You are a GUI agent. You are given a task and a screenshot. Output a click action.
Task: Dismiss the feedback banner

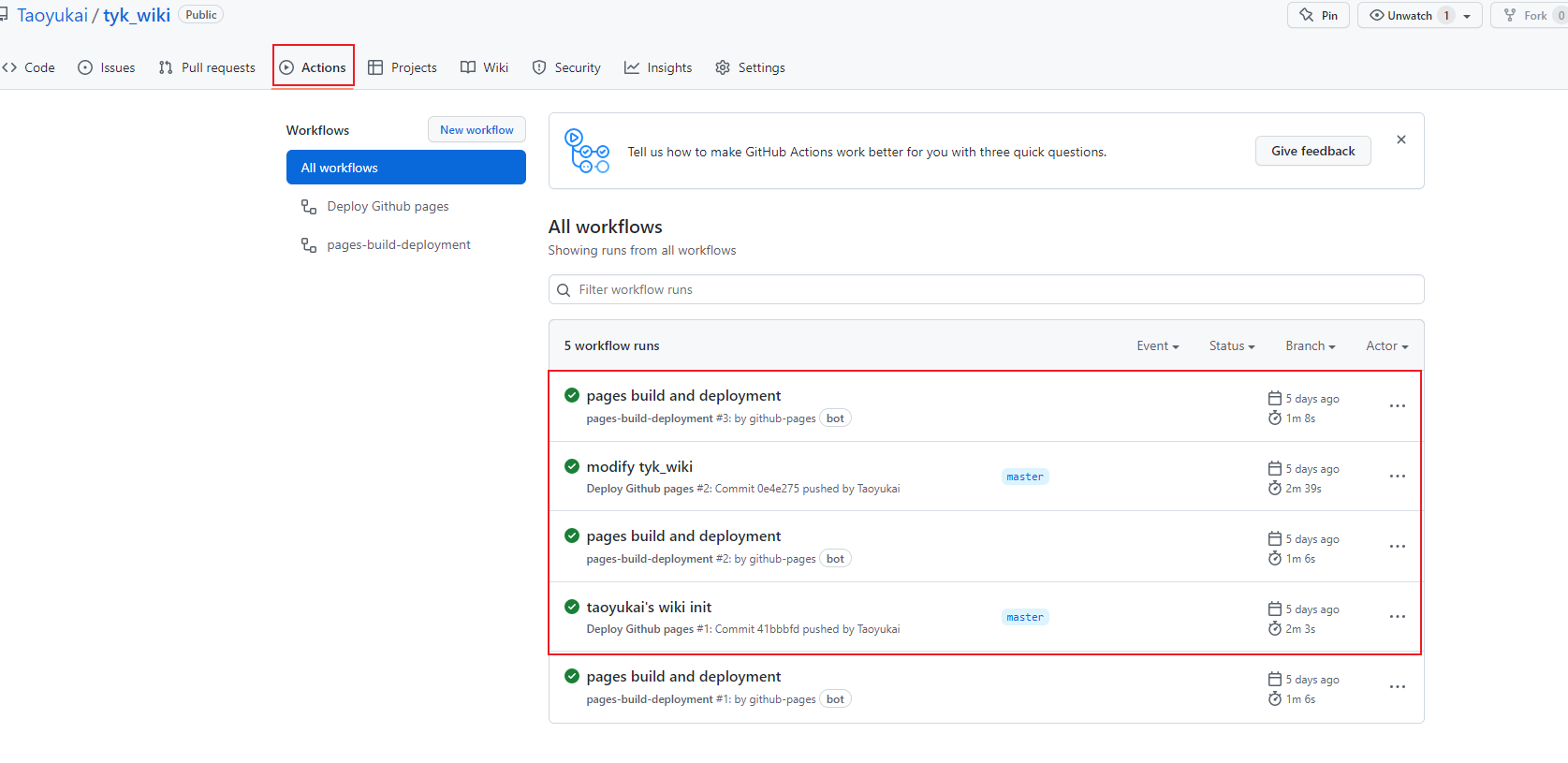coord(1401,139)
